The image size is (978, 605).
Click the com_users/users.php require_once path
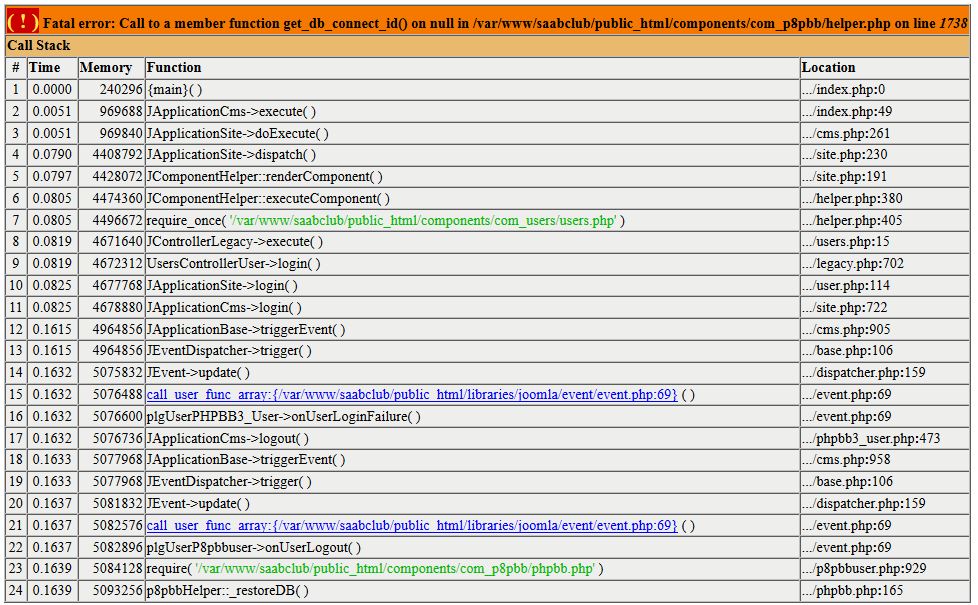[x=422, y=221]
